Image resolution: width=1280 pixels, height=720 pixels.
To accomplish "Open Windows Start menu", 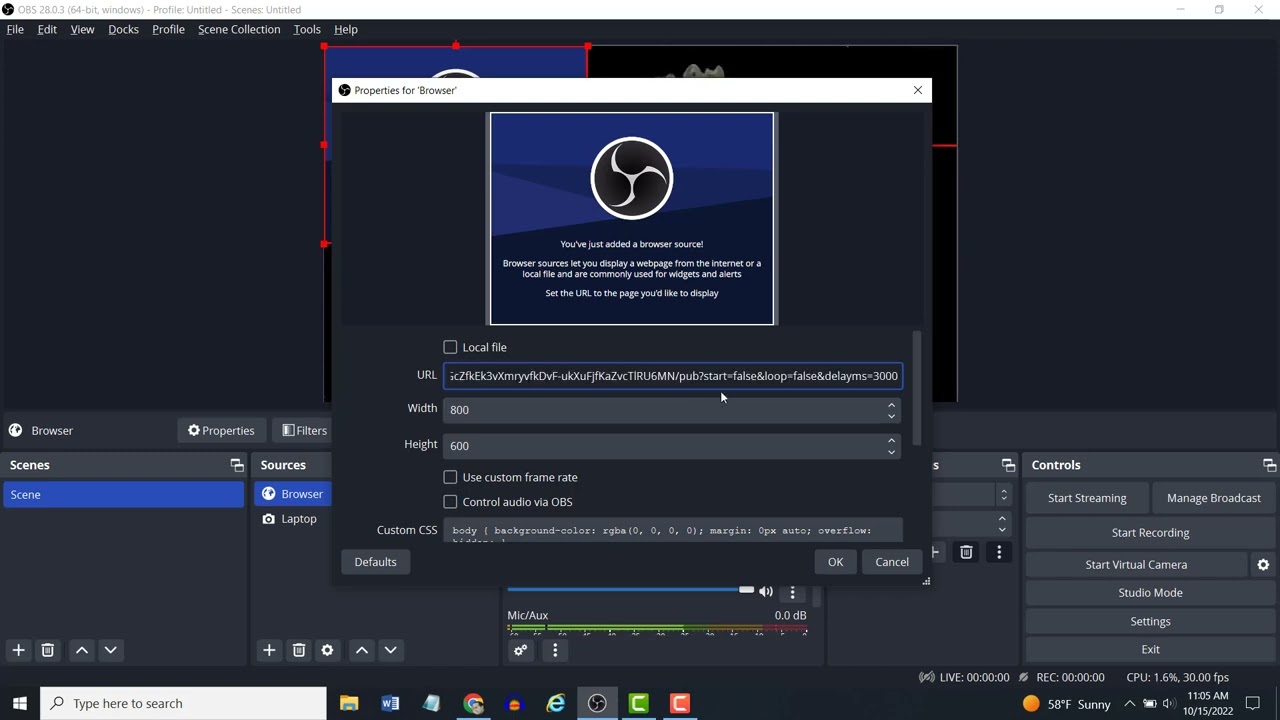I will (x=19, y=703).
